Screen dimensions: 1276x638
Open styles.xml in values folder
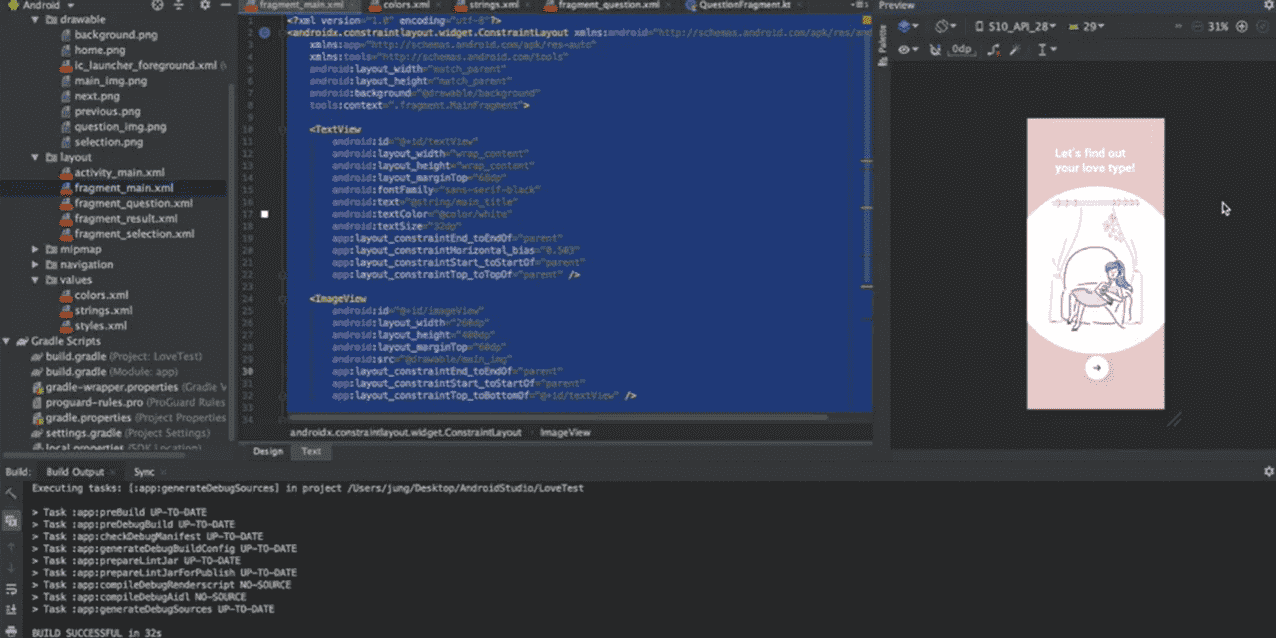point(92,326)
